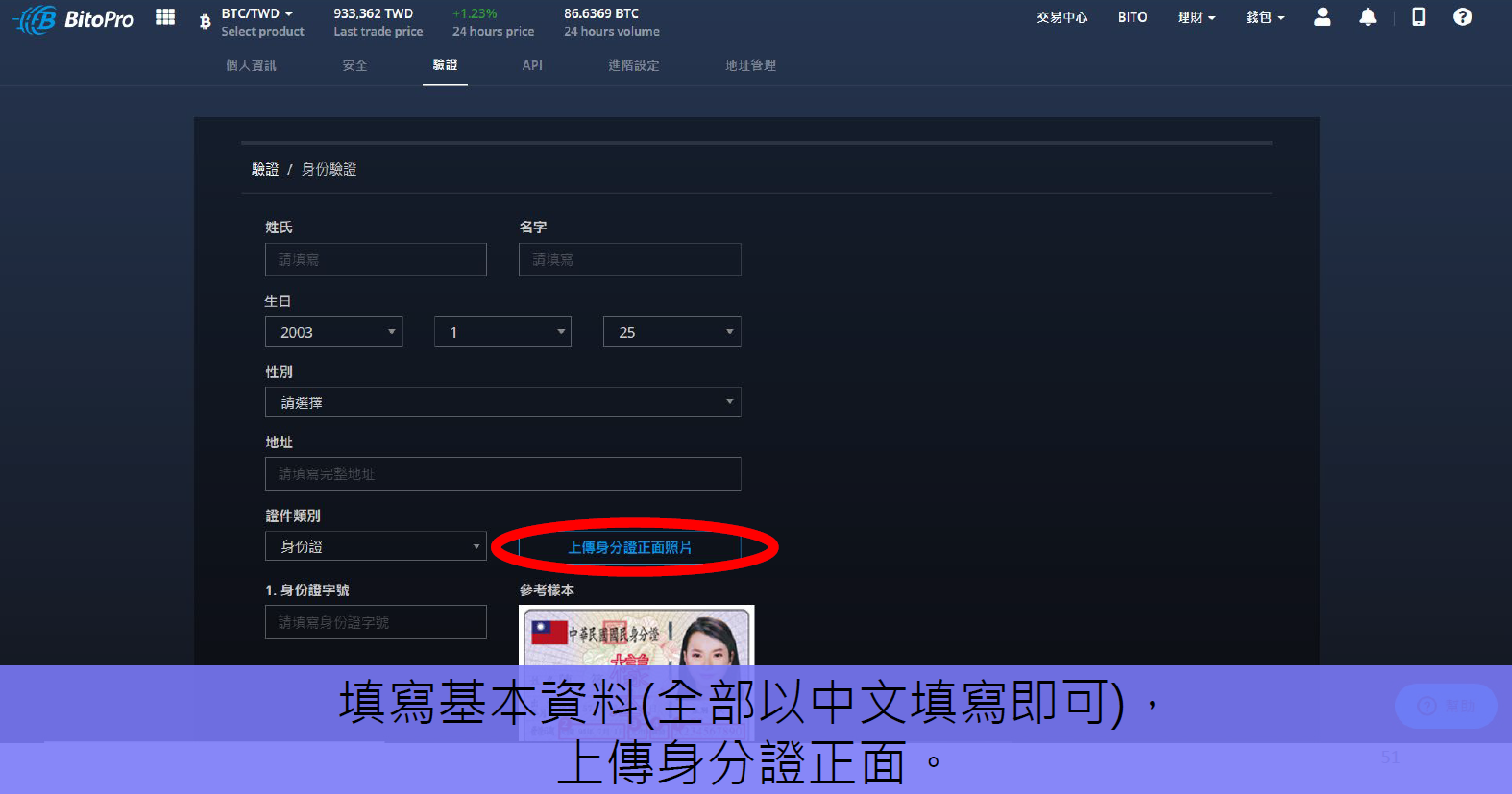Expand BTC/TWD product selector
1512x794 pixels.
pos(257,13)
